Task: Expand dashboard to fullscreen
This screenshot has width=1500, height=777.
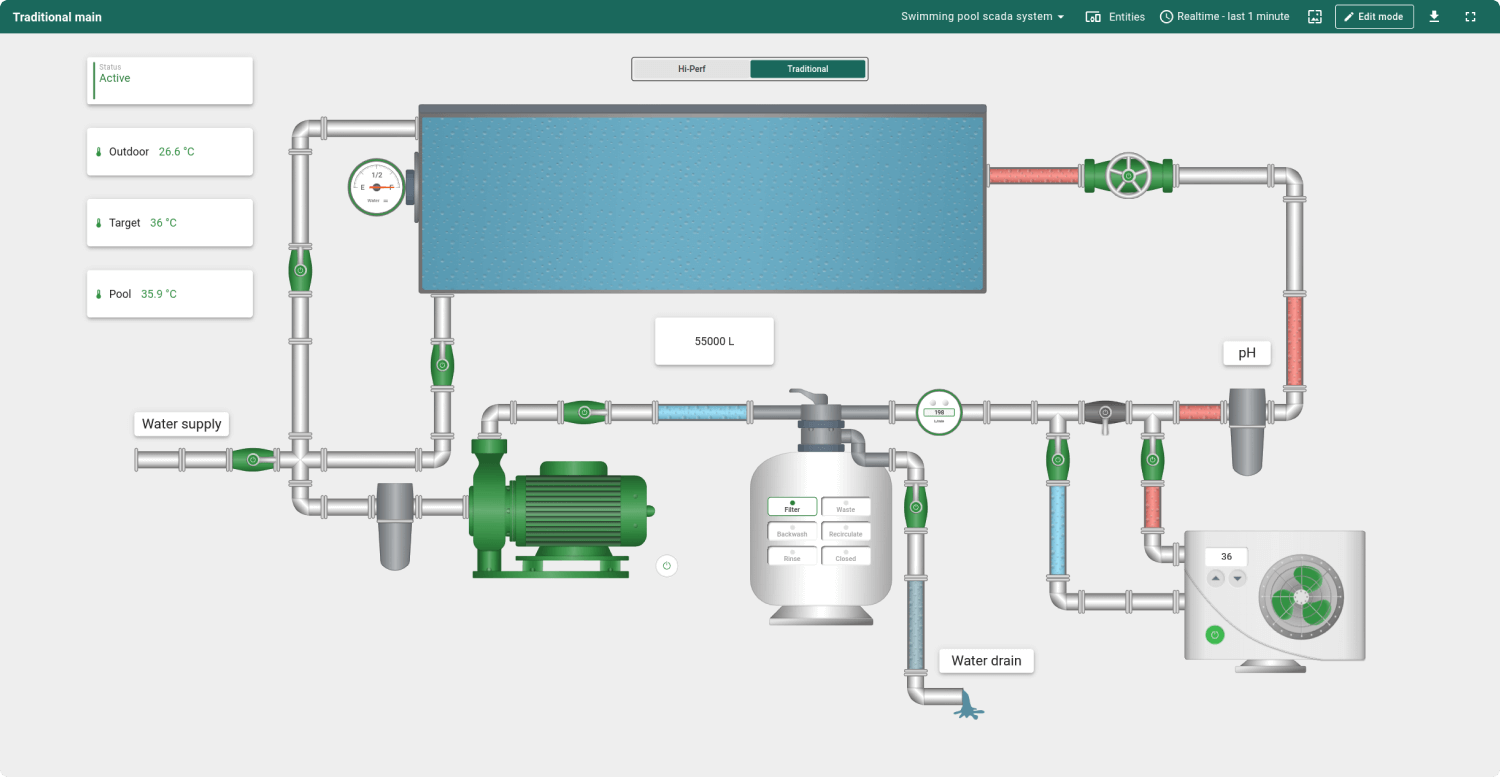Action: (1470, 17)
